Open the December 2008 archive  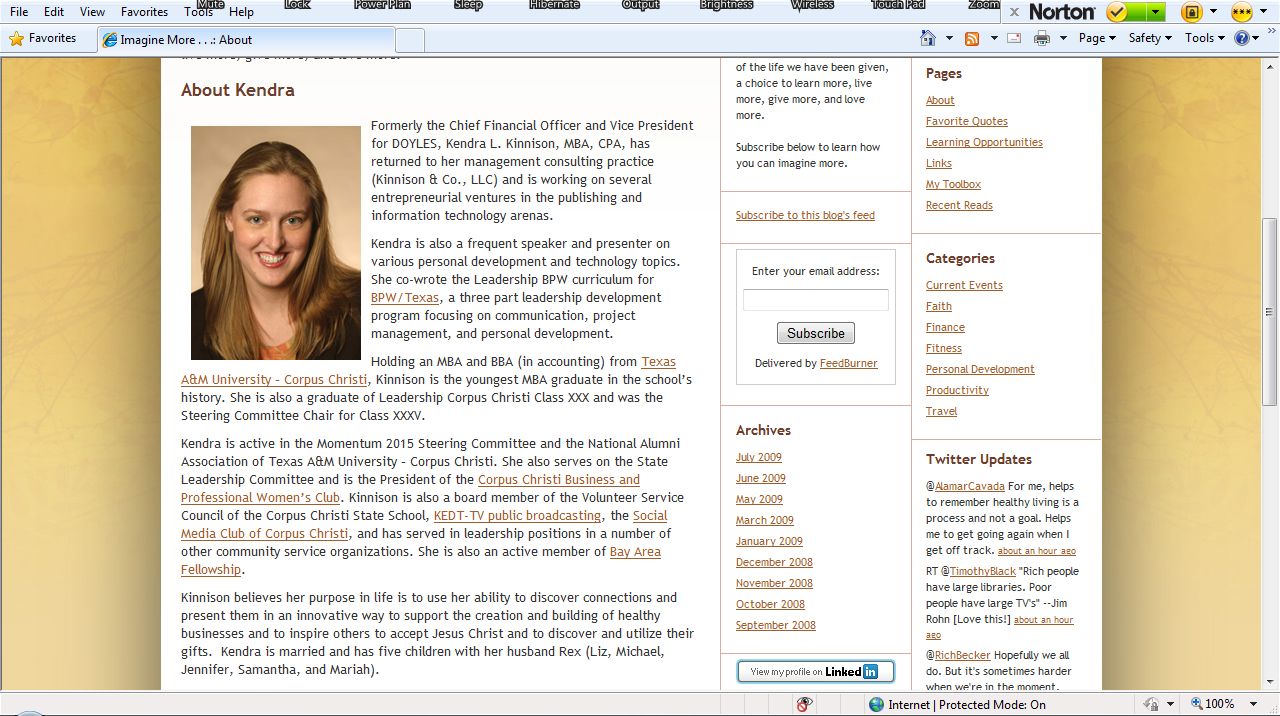point(774,562)
